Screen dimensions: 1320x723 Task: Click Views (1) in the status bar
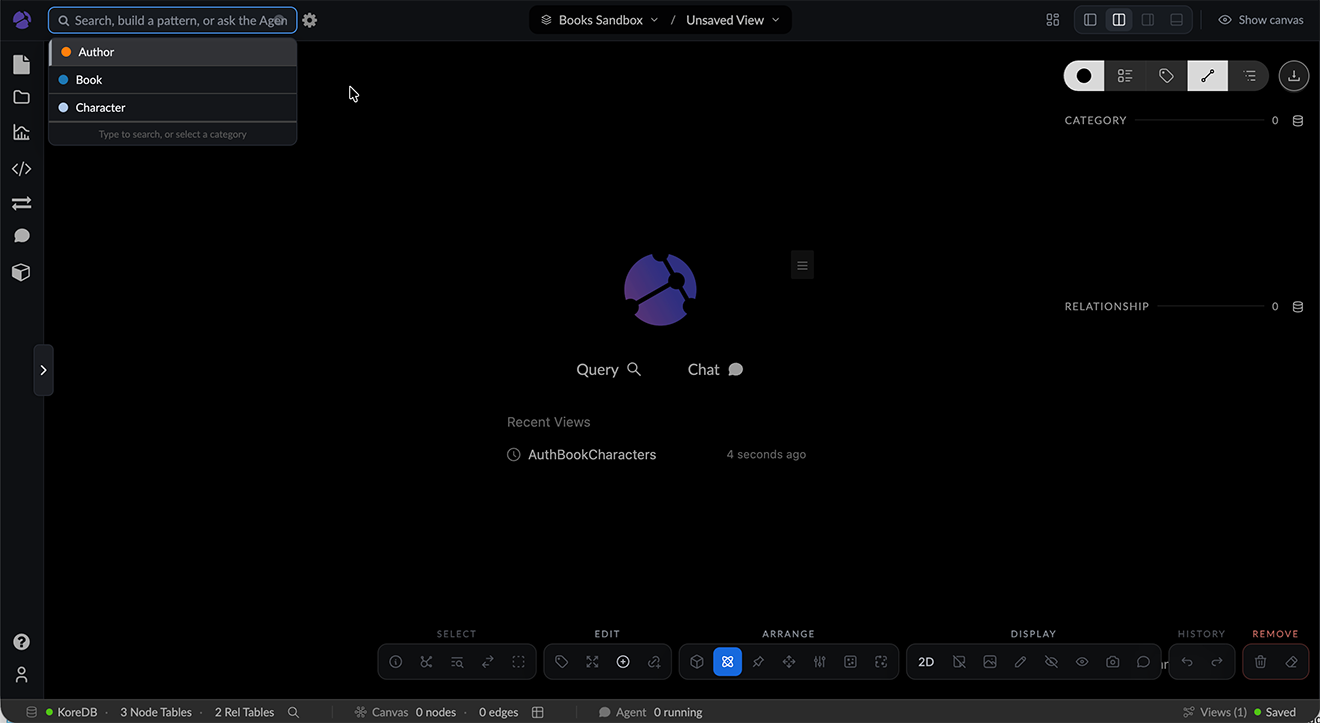pos(1215,712)
